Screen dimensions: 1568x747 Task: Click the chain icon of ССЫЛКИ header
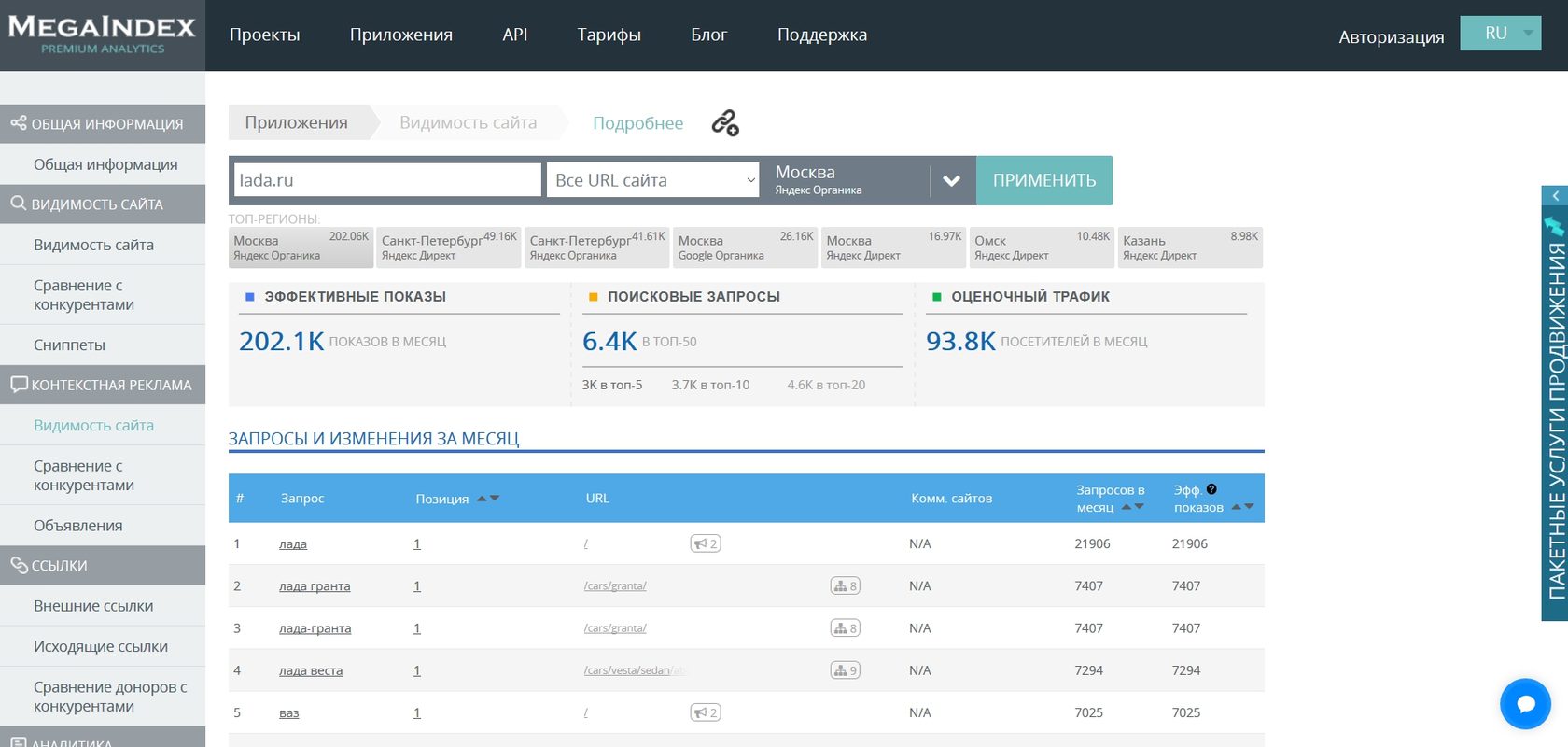pos(19,565)
